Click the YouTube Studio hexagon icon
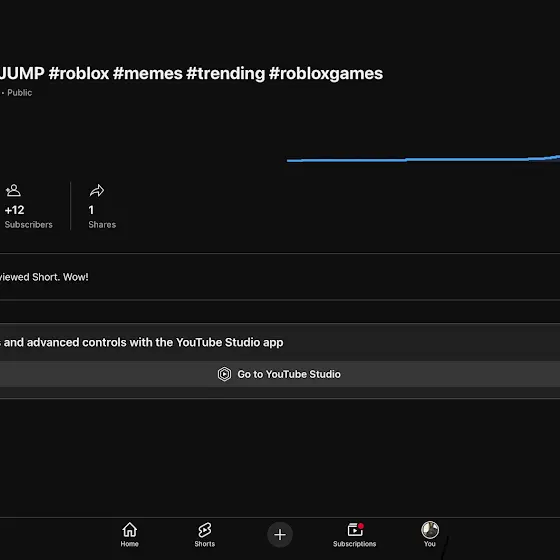 point(225,374)
